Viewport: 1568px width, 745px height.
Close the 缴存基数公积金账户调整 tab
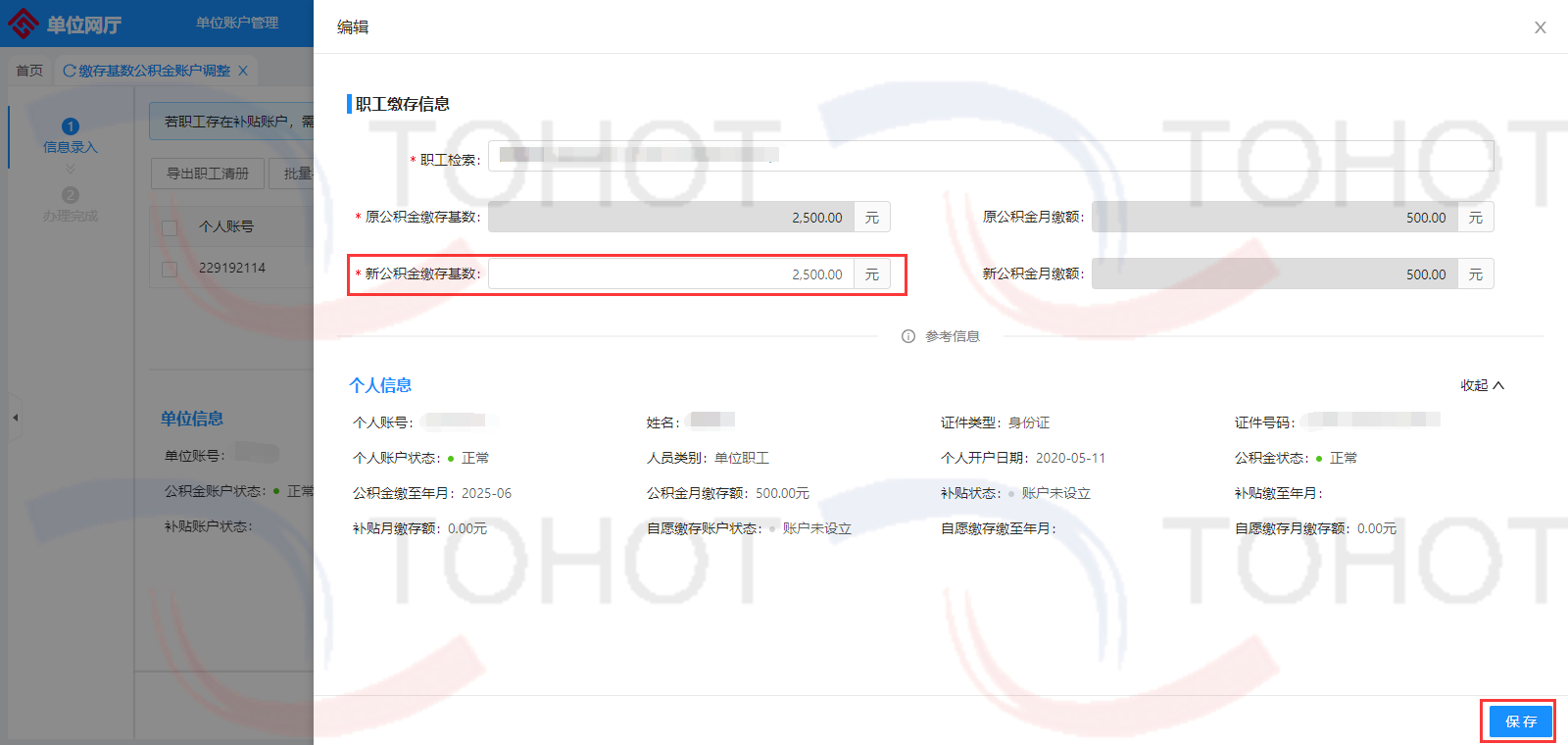click(x=243, y=71)
